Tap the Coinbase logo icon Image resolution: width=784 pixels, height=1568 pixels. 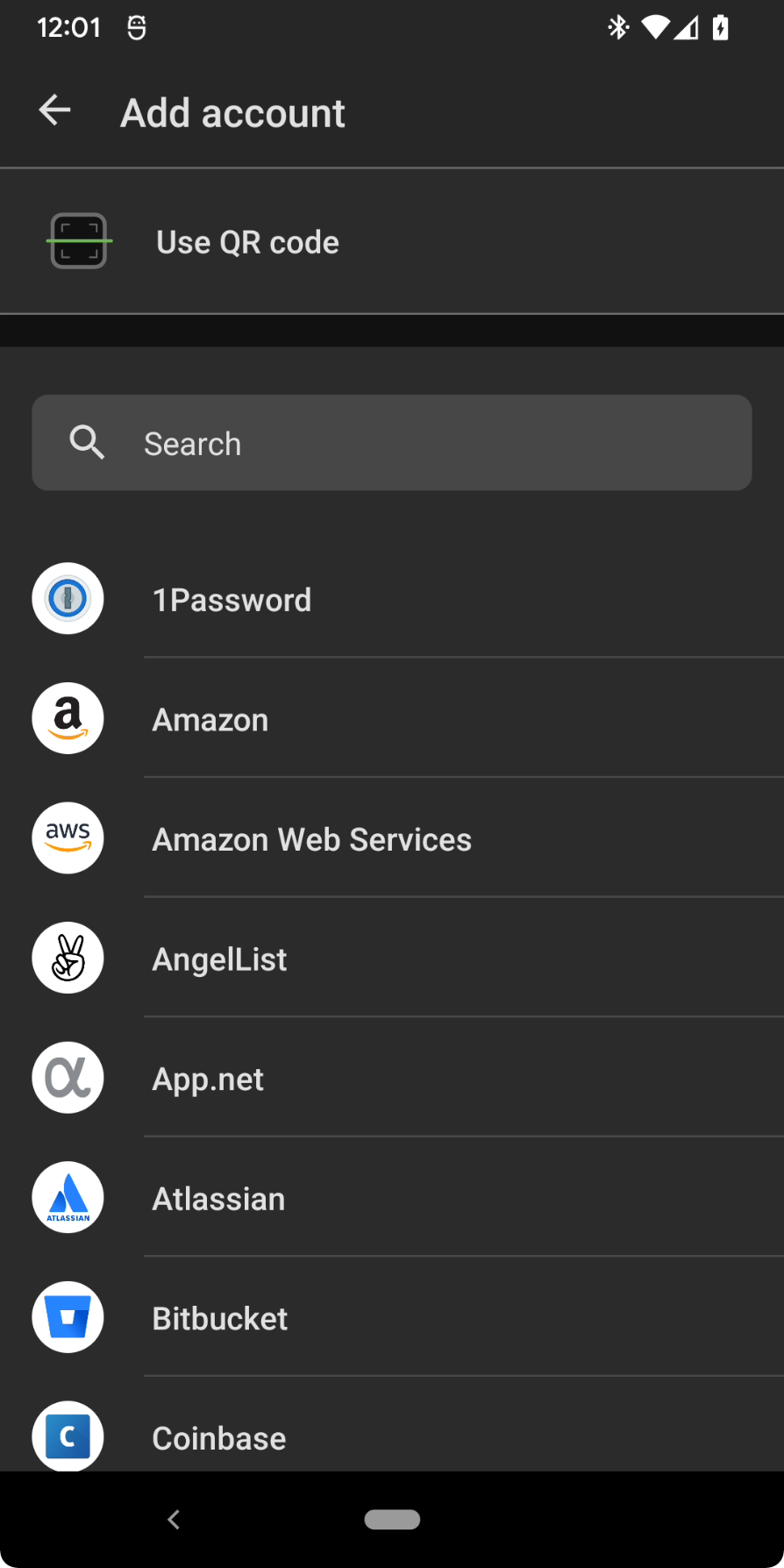tap(68, 1436)
